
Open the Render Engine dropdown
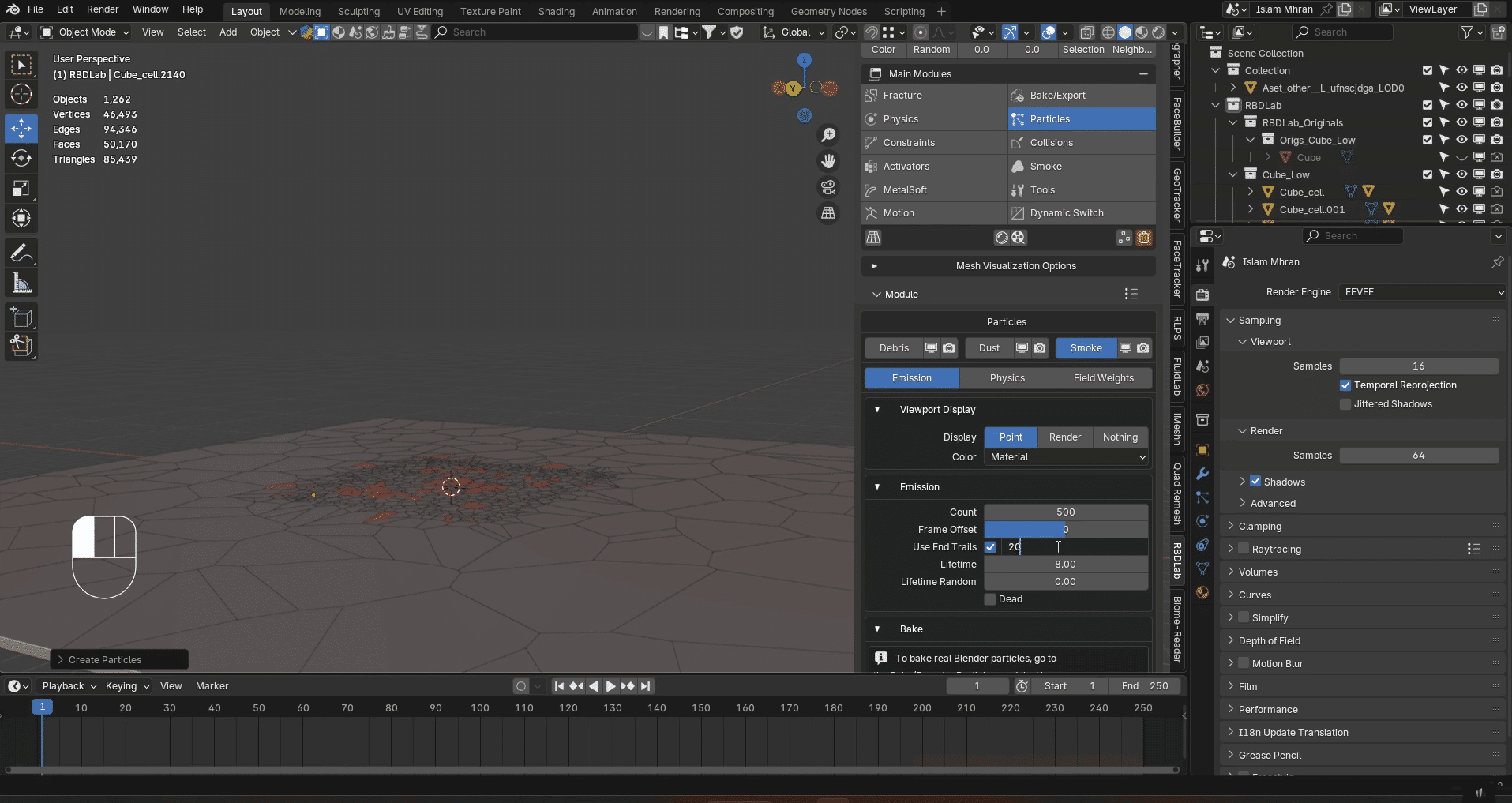tap(1422, 292)
